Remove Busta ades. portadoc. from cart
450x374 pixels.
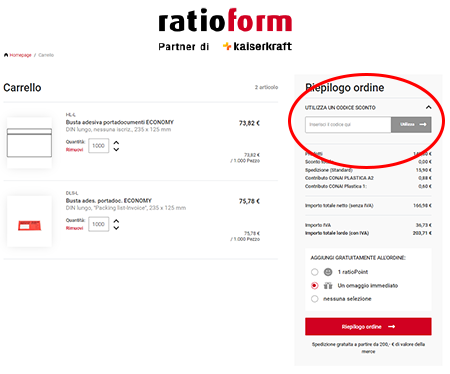(74, 228)
